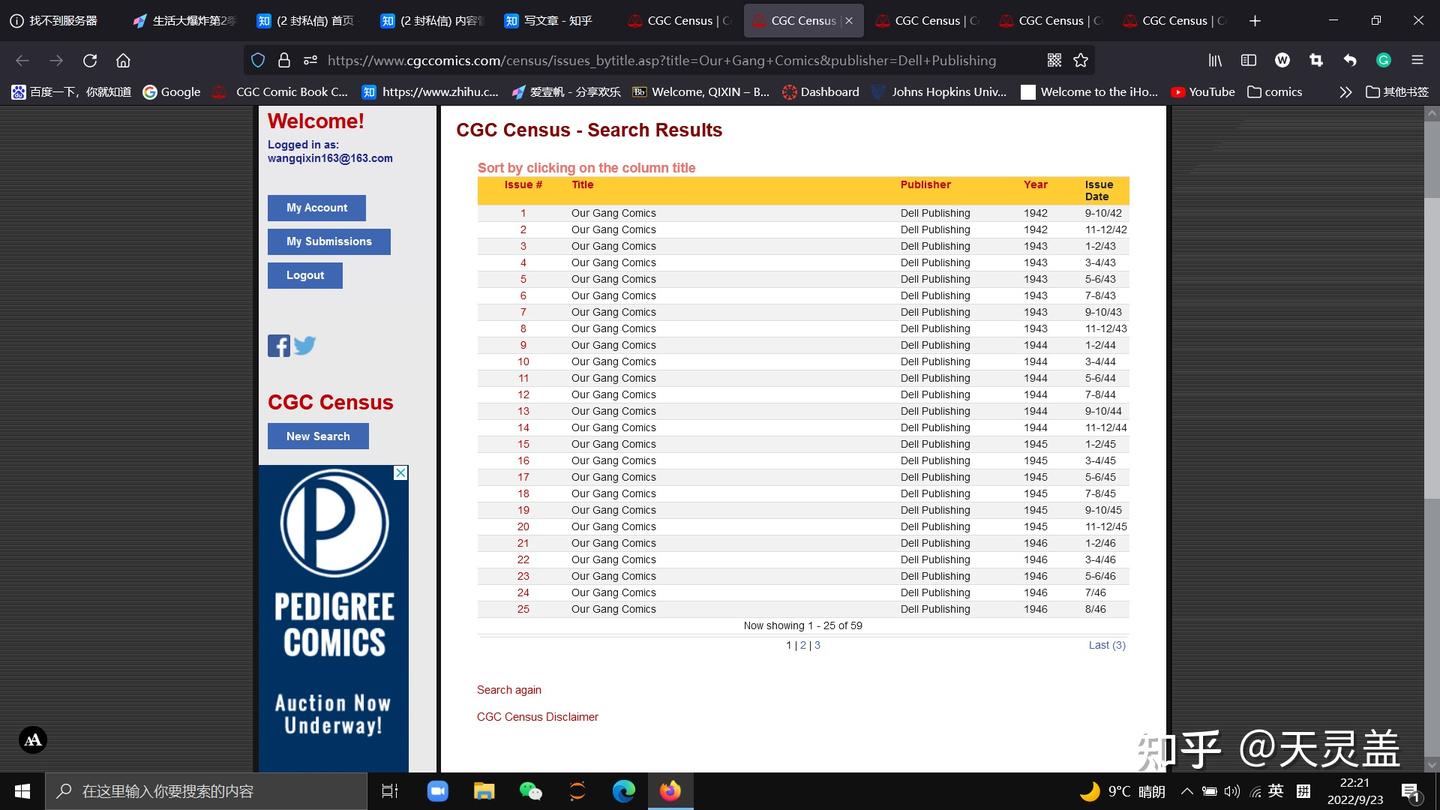Close the ad with the AdChoices X icon

(400, 472)
